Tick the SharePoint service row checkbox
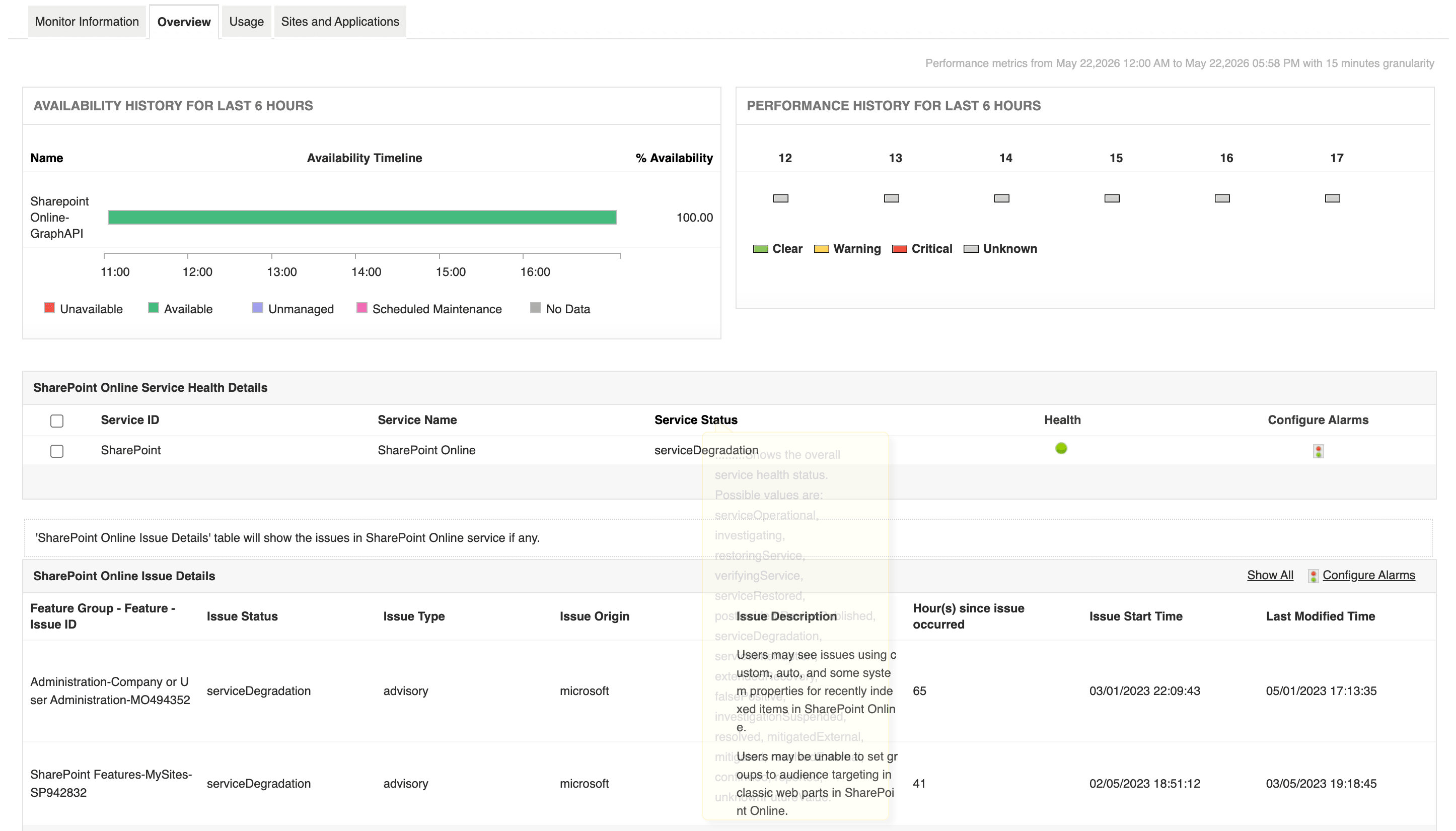Screen dimensions: 1456x831 56,451
